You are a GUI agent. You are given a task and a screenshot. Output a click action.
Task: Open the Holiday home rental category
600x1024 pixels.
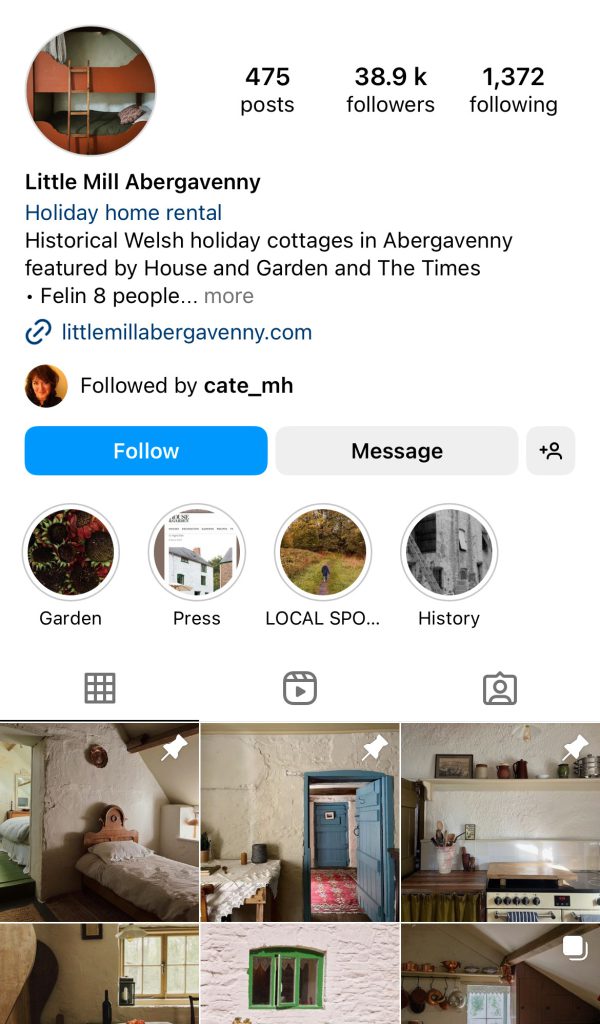pos(123,212)
